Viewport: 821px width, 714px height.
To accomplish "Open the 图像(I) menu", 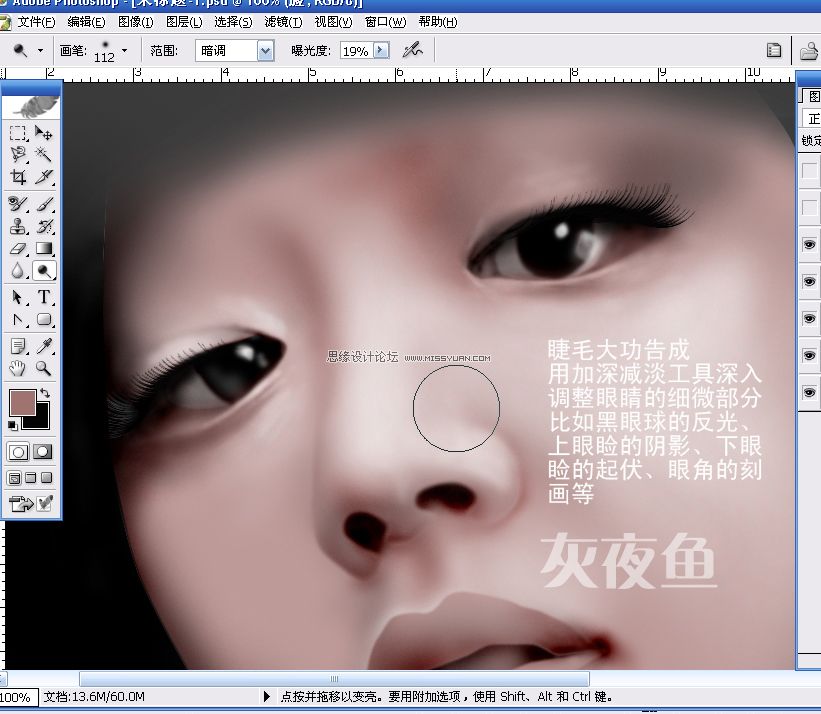I will 136,22.
